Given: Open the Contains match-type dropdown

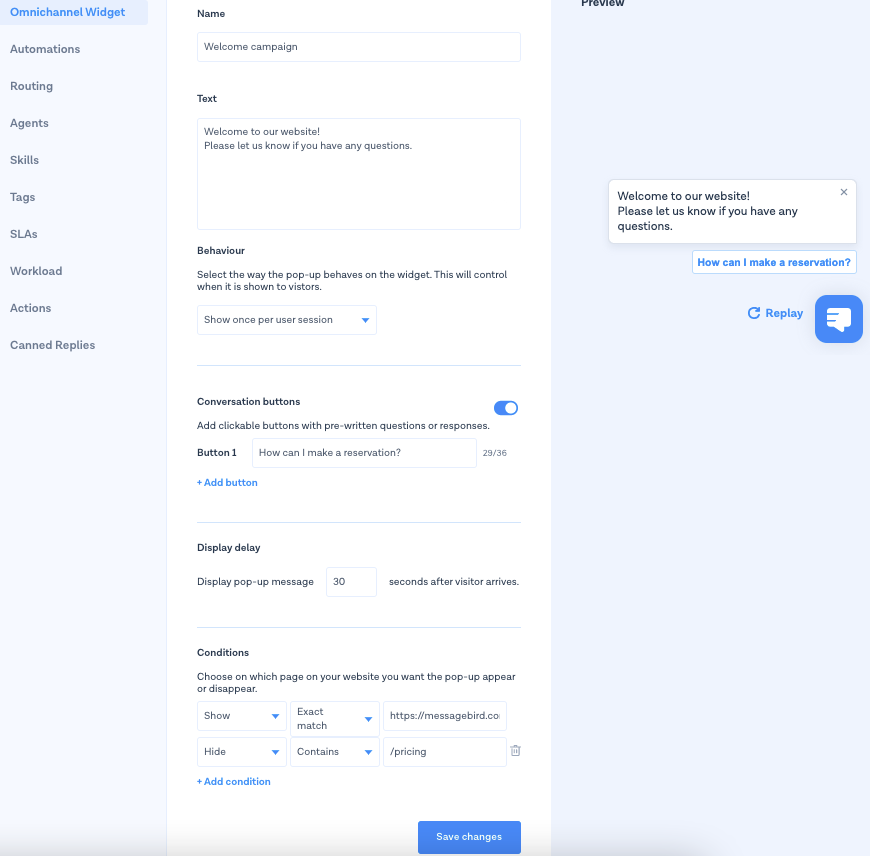Looking at the screenshot, I should (334, 752).
